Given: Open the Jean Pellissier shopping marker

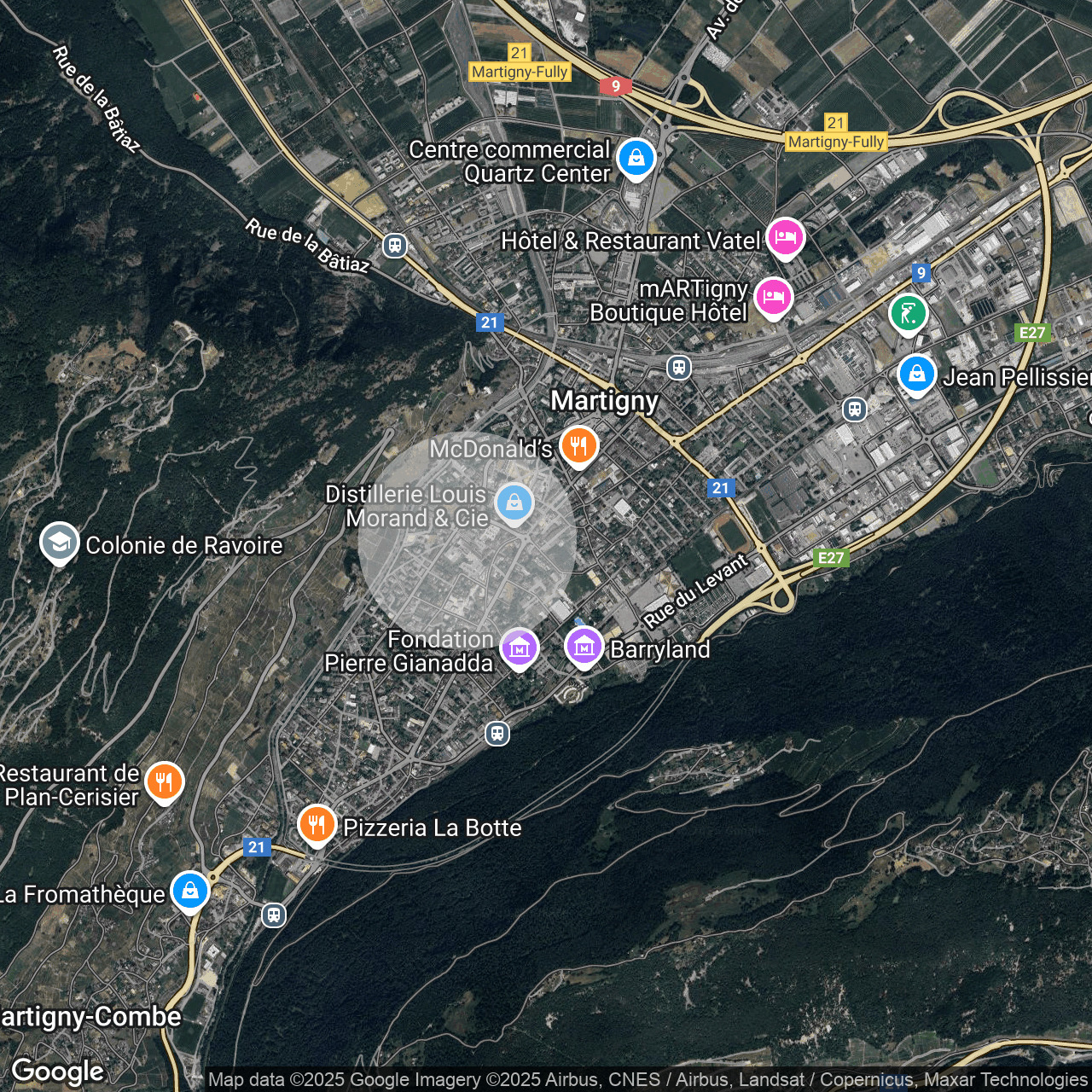Looking at the screenshot, I should [916, 373].
